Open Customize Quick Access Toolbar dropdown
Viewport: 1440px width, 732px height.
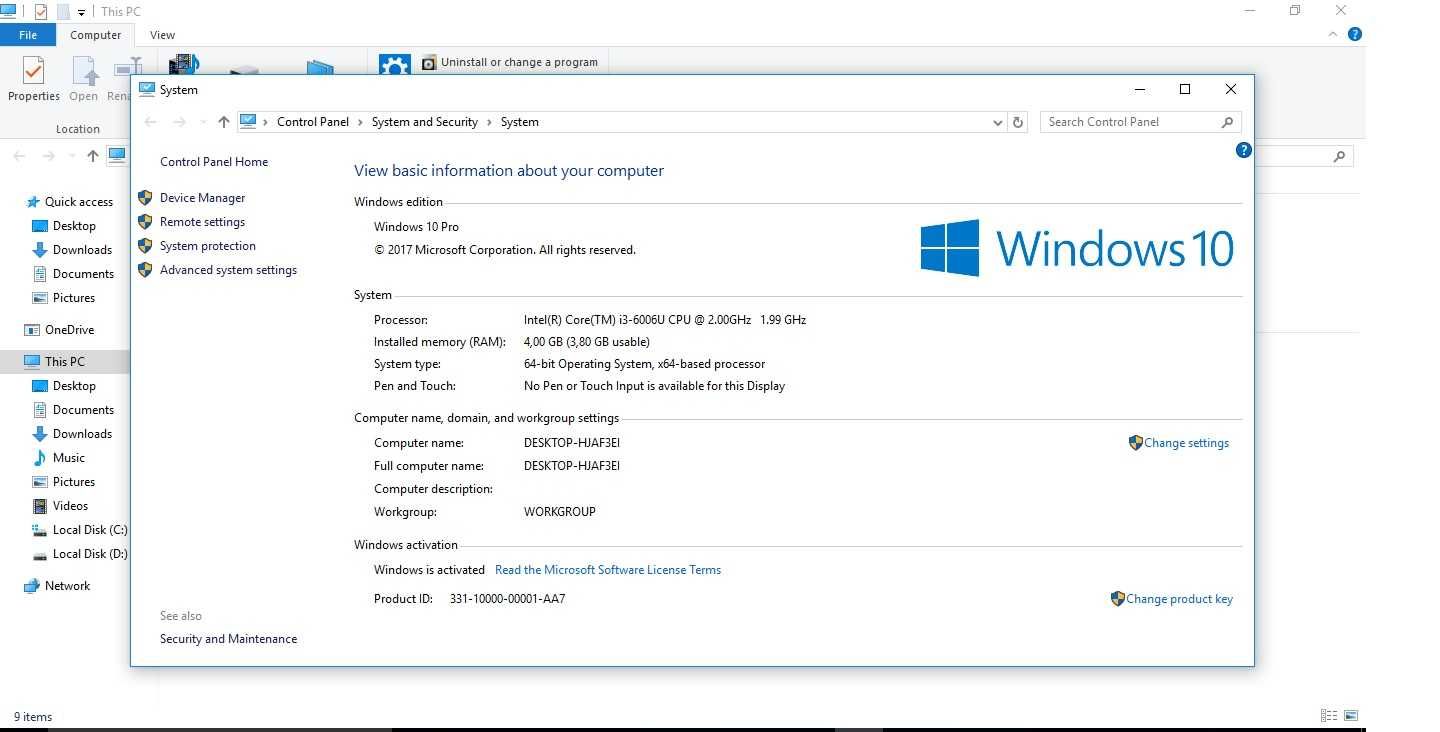[82, 13]
